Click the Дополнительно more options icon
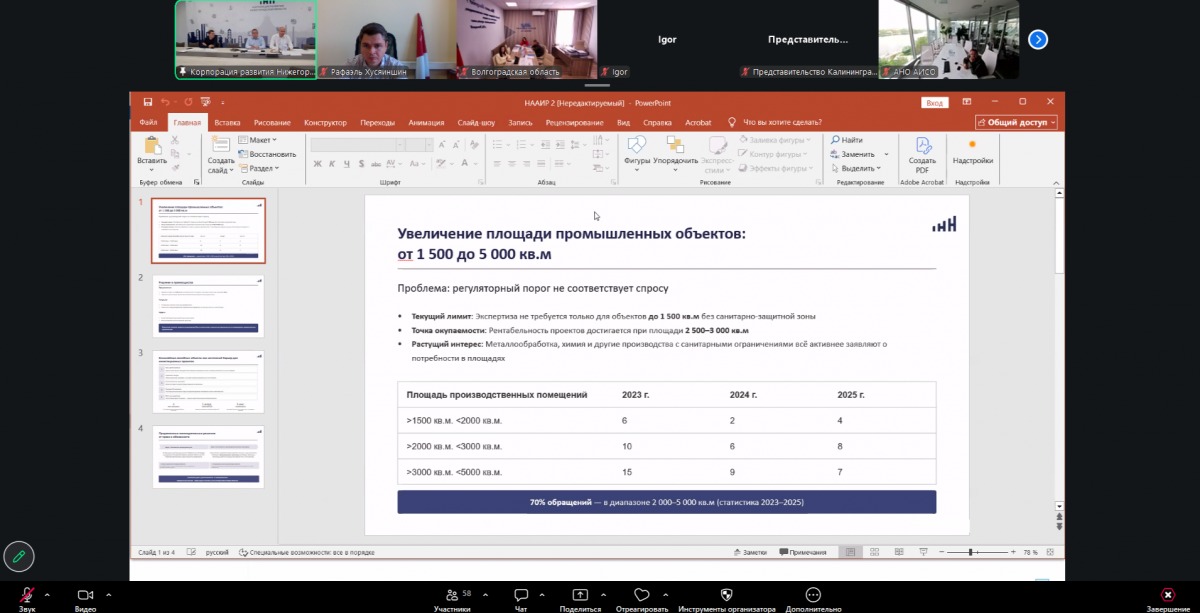Viewport: 1200px width, 613px height. (813, 594)
